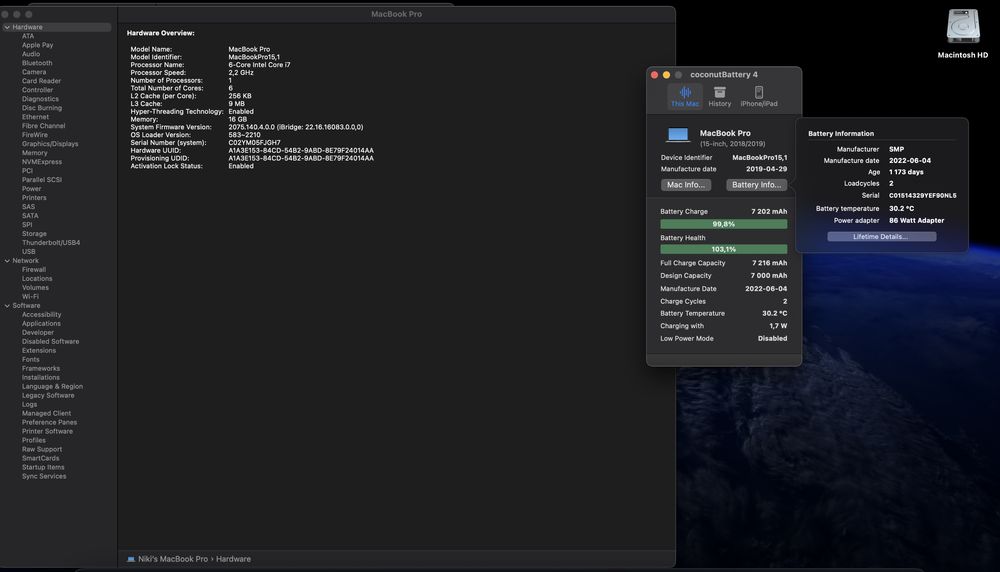Click the battery Serial C01514329YEF90NL5

(x=922, y=196)
